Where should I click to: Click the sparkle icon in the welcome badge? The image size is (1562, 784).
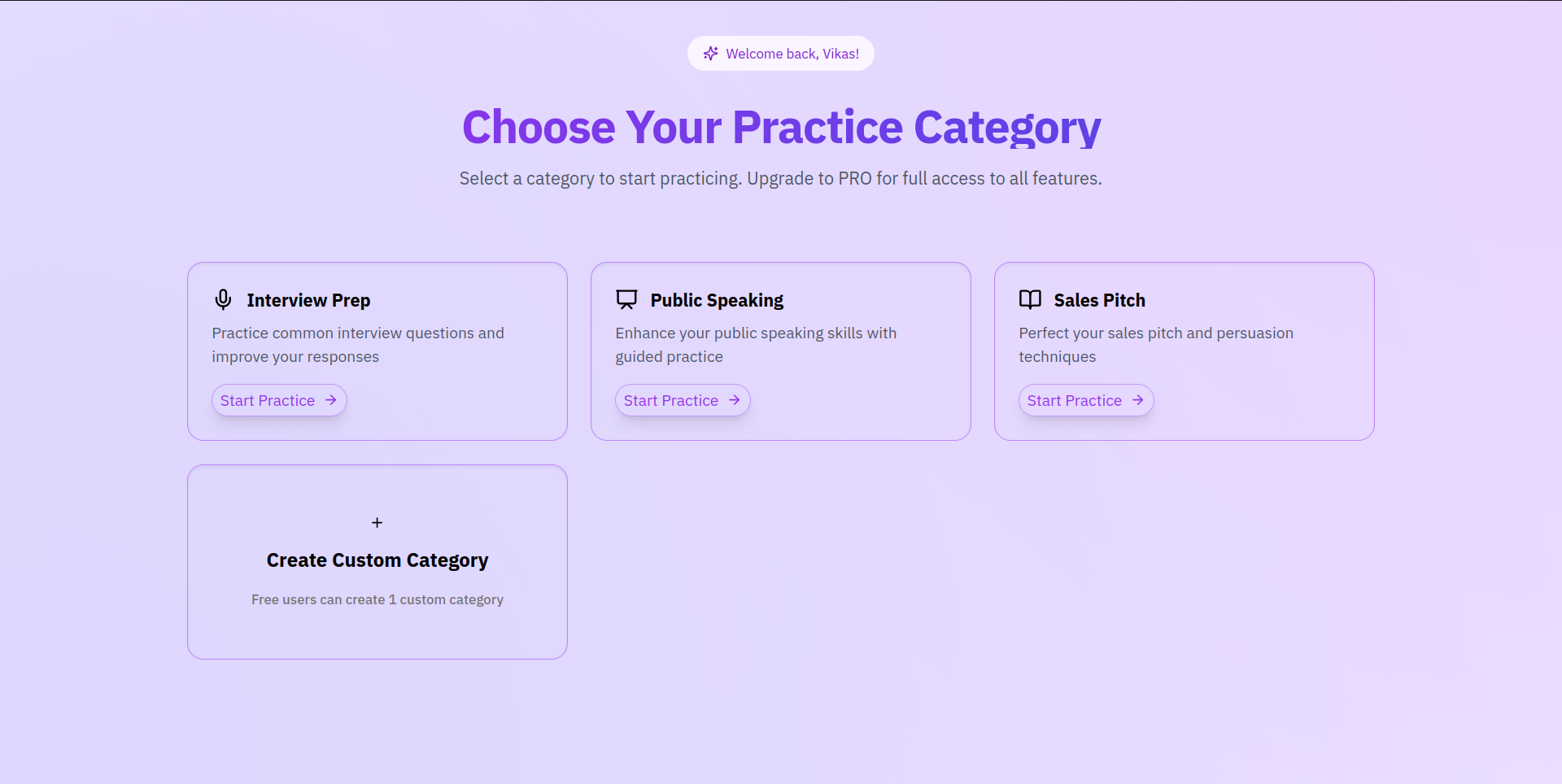[x=710, y=54]
